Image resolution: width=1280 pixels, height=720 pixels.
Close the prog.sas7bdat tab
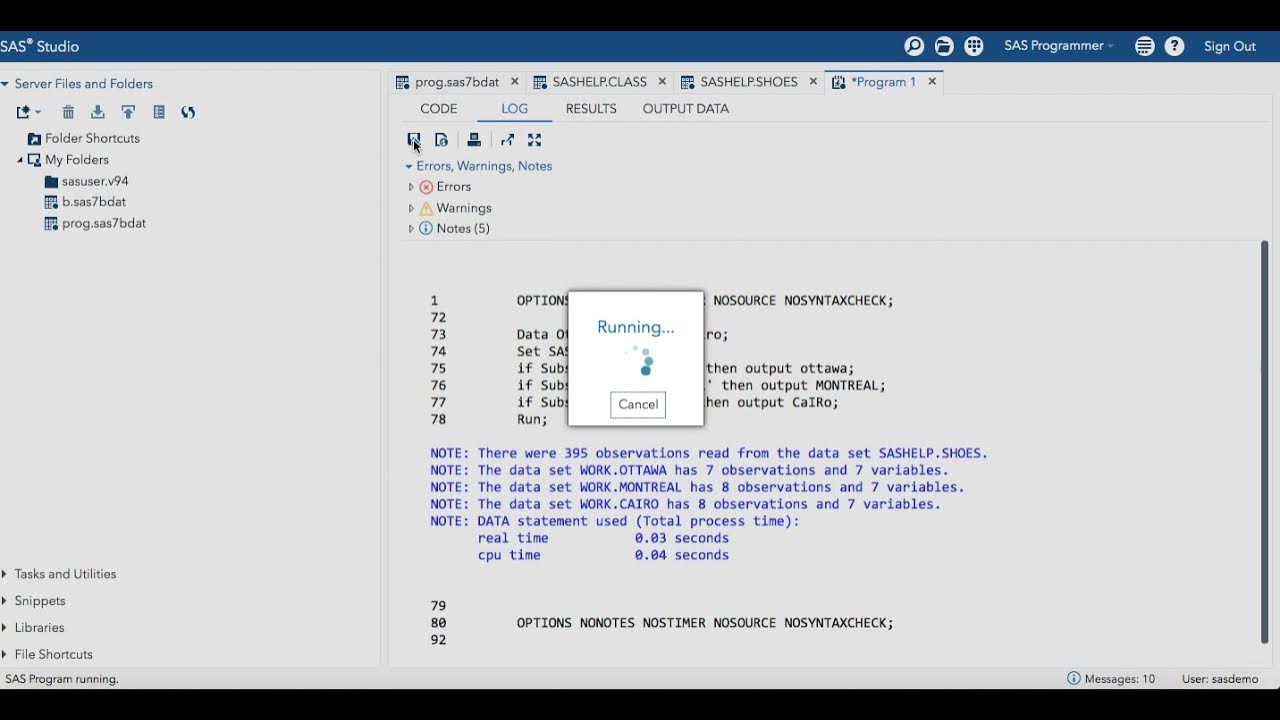(x=515, y=82)
